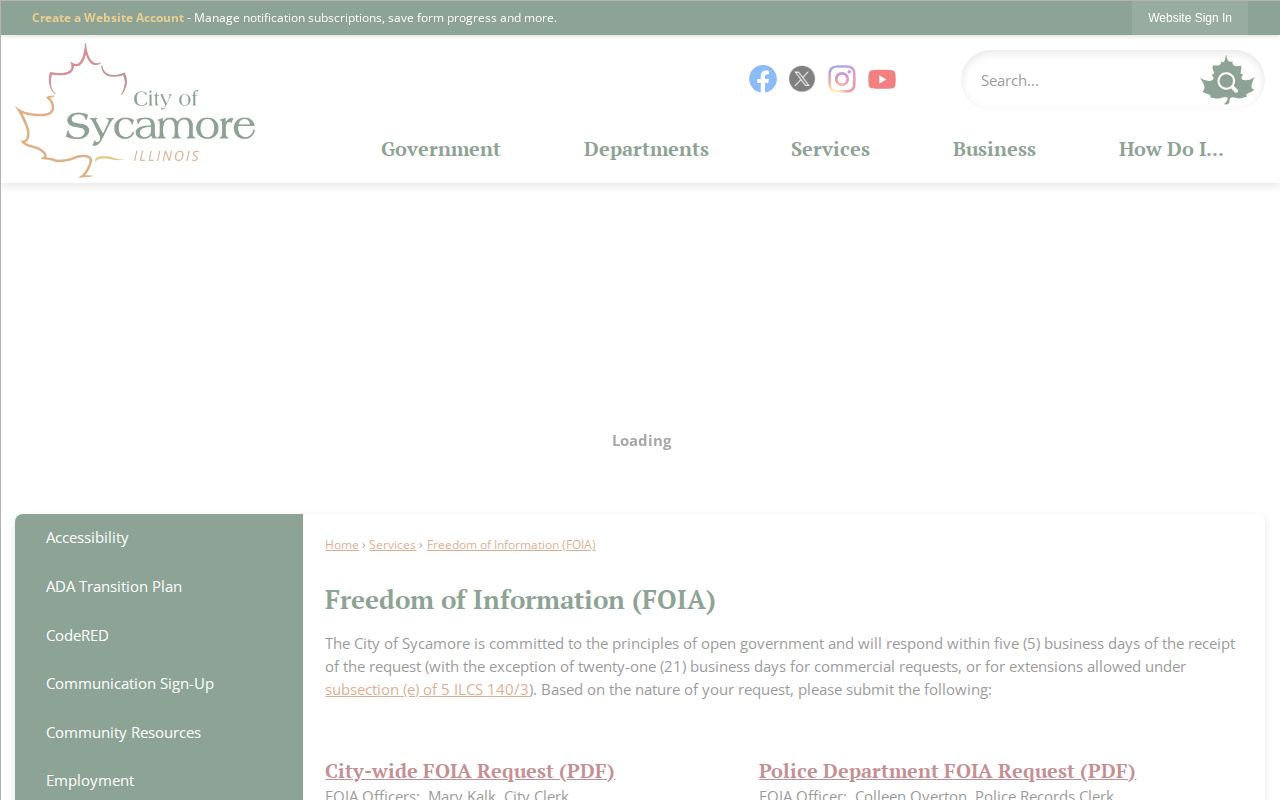The width and height of the screenshot is (1280, 800).
Task: Click the Home breadcrumb link
Action: coord(342,545)
